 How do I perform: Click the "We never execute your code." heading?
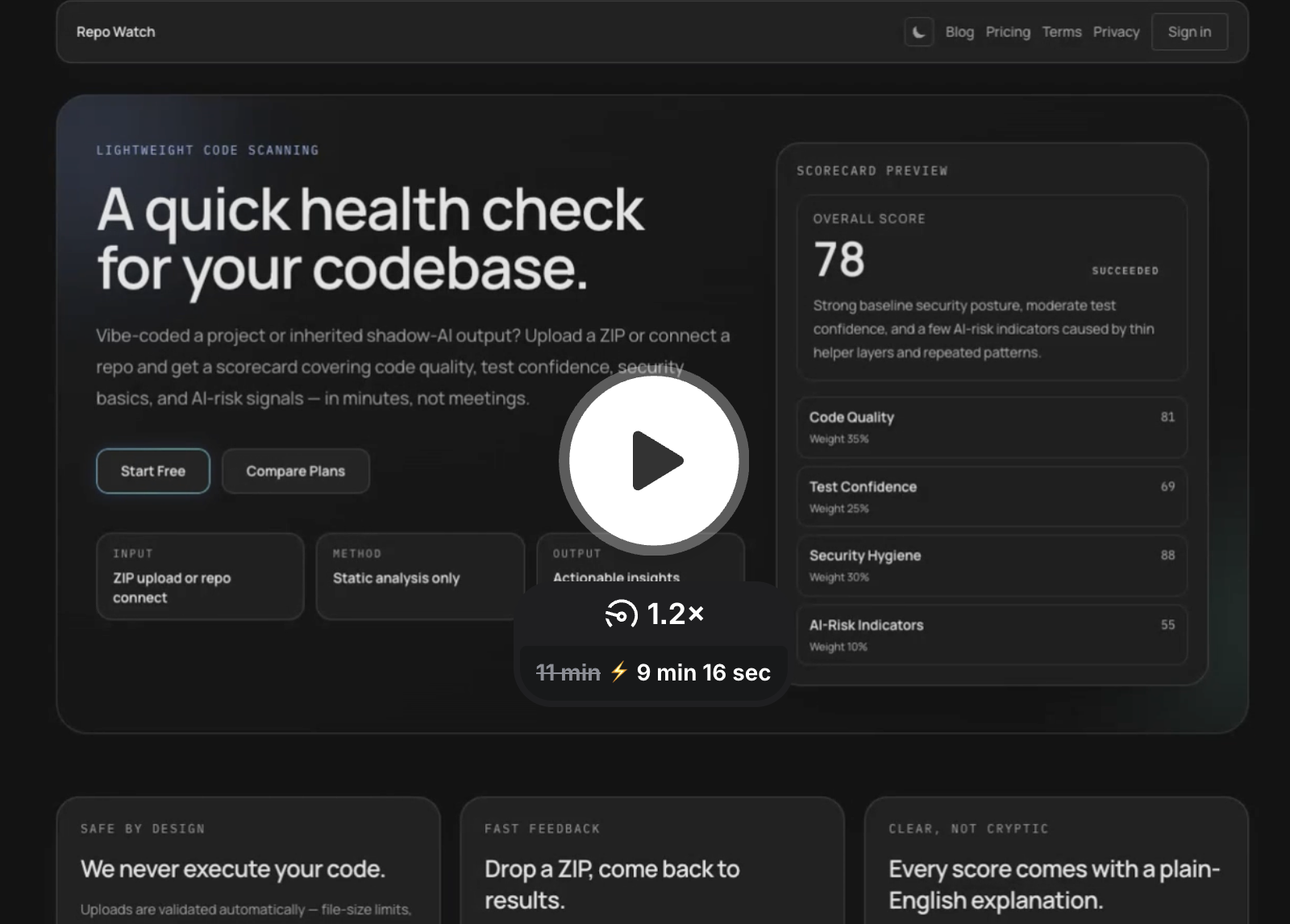pyautogui.click(x=233, y=869)
